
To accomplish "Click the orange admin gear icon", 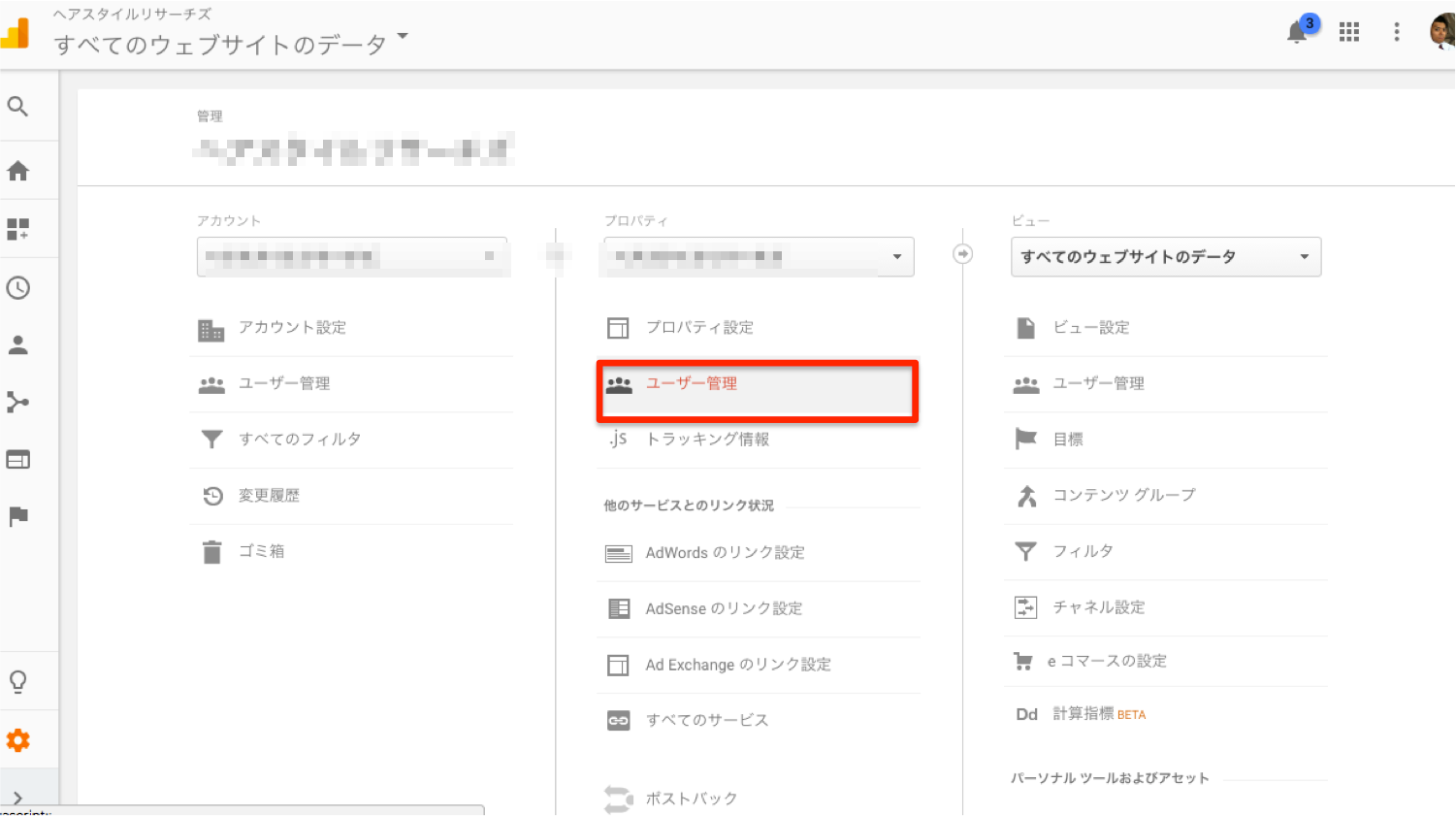I will pyautogui.click(x=17, y=740).
